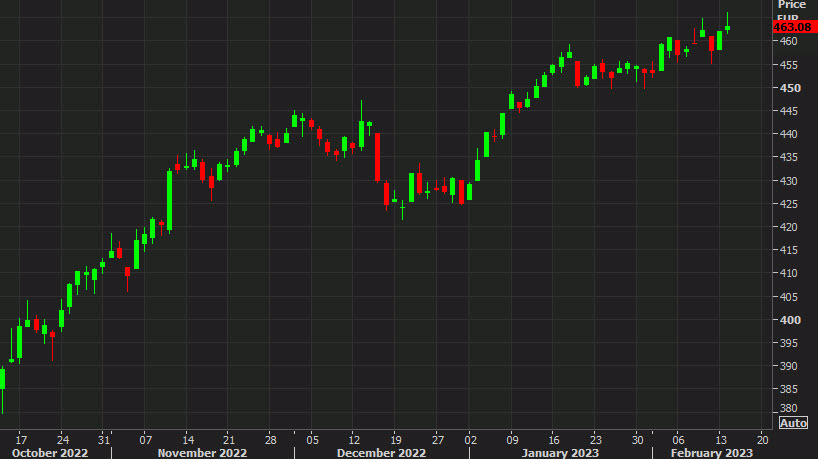Click the 405 price axis label
Viewport: 818px width, 459px height.
tap(789, 297)
